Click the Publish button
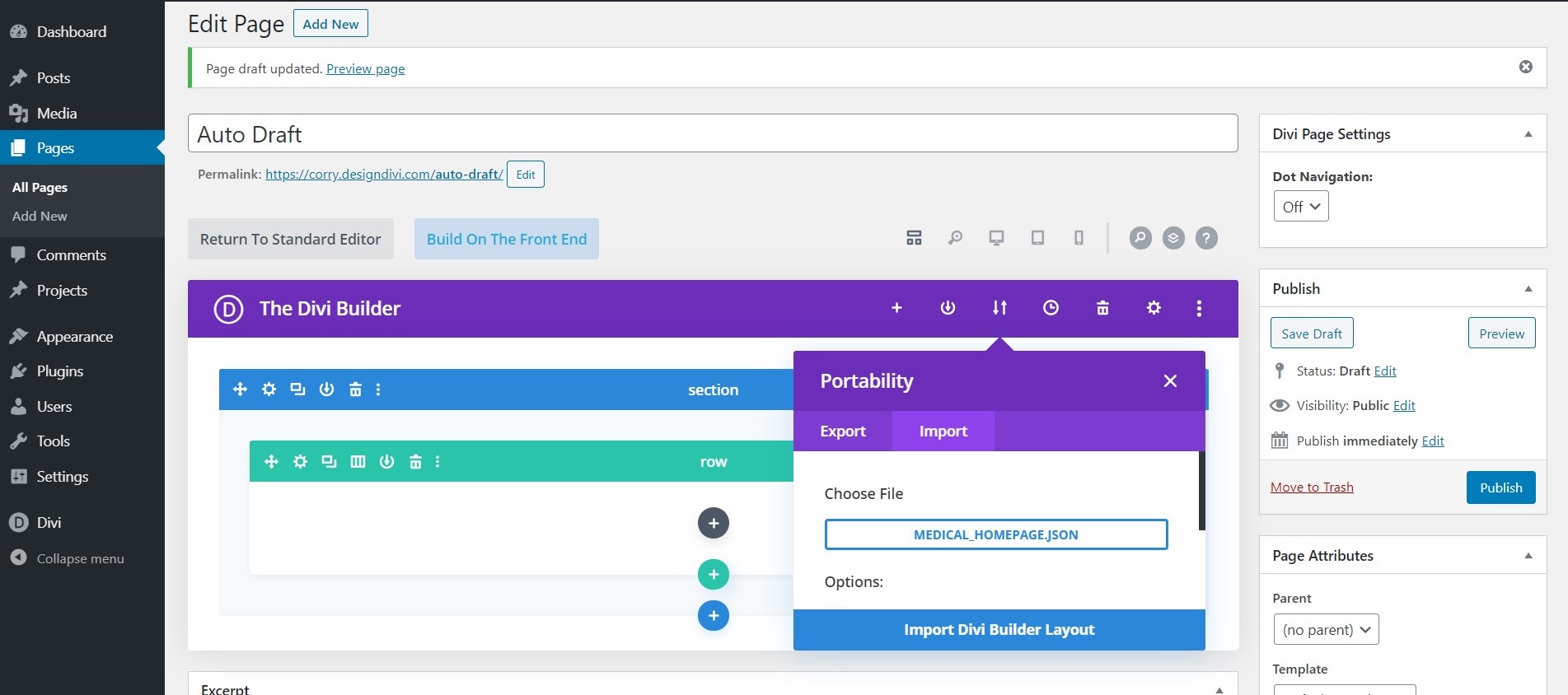The height and width of the screenshot is (695, 1568). pyautogui.click(x=1500, y=487)
